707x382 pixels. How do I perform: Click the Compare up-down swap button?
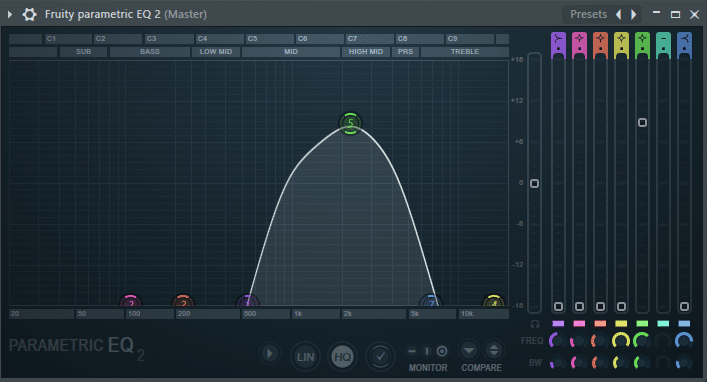494,350
